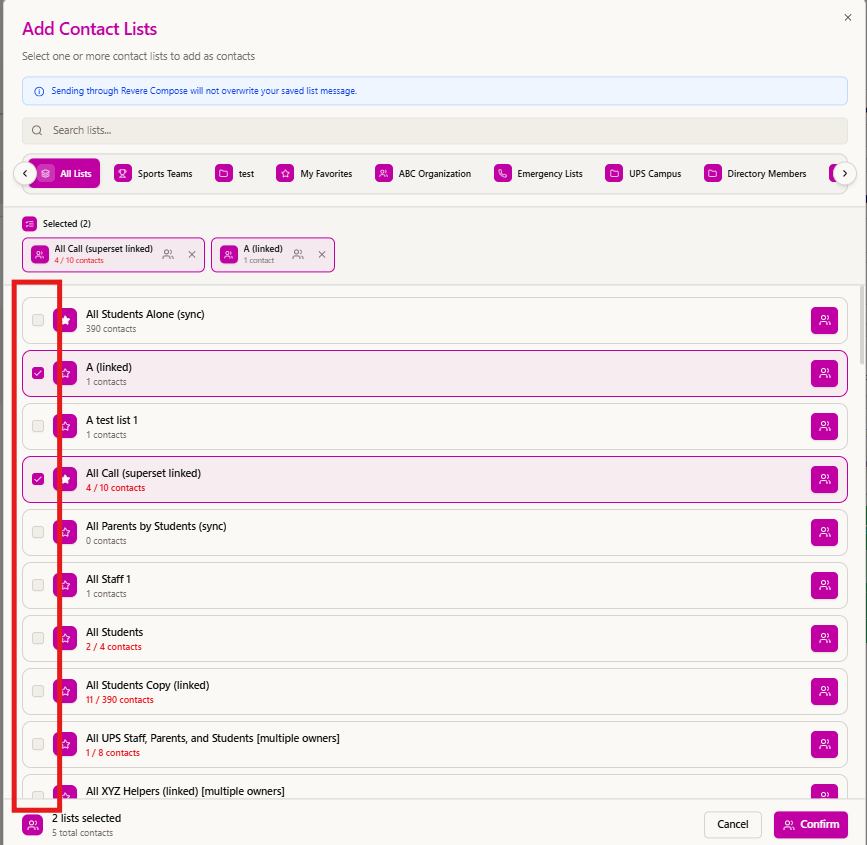867x845 pixels.
Task: Select the Sports Teams category tab
Action: tap(154, 174)
